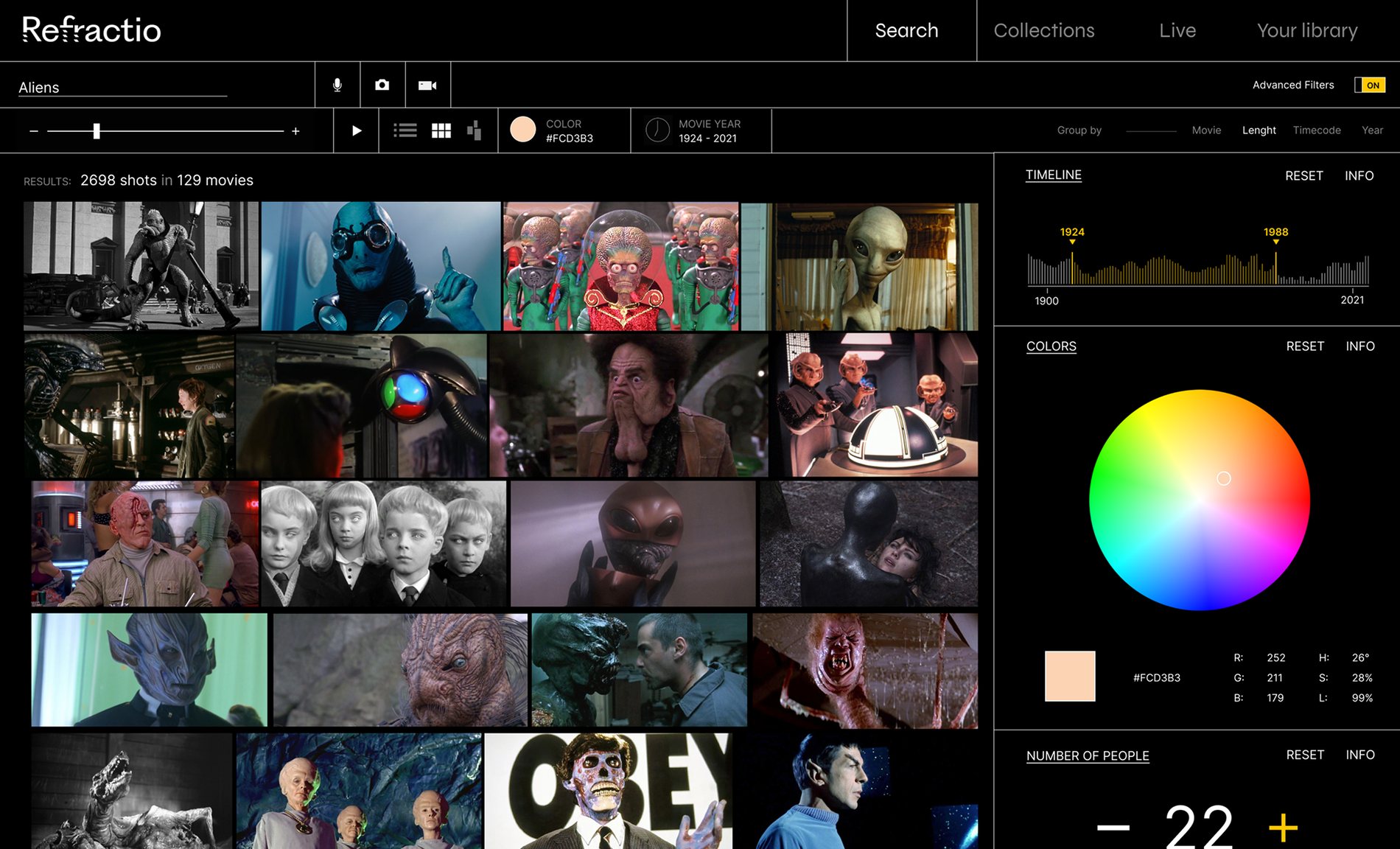Open the OBEY skull-face alien thumbnail
Screen dimensions: 1400x849
609,791
